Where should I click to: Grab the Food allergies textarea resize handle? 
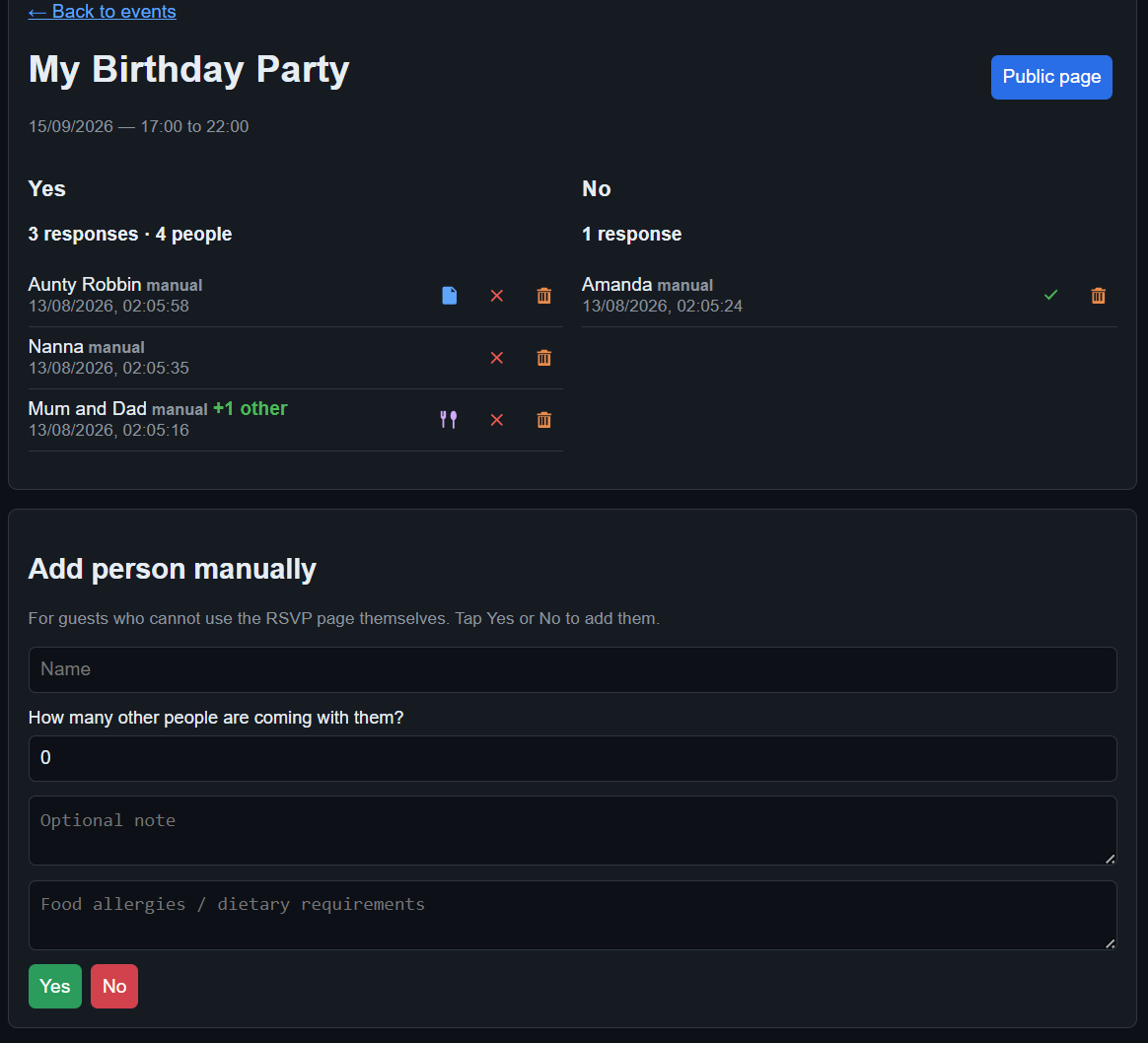tap(1110, 943)
